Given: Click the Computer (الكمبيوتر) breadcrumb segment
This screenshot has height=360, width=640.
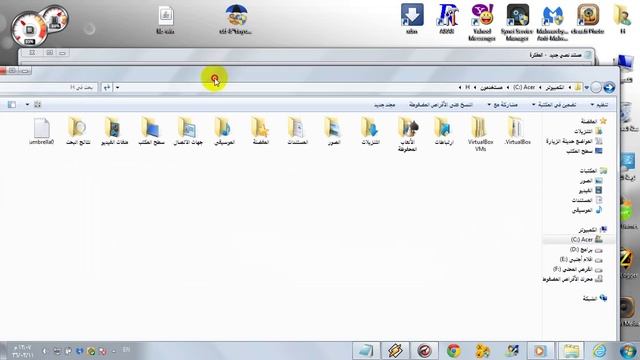Looking at the screenshot, I should [554, 87].
